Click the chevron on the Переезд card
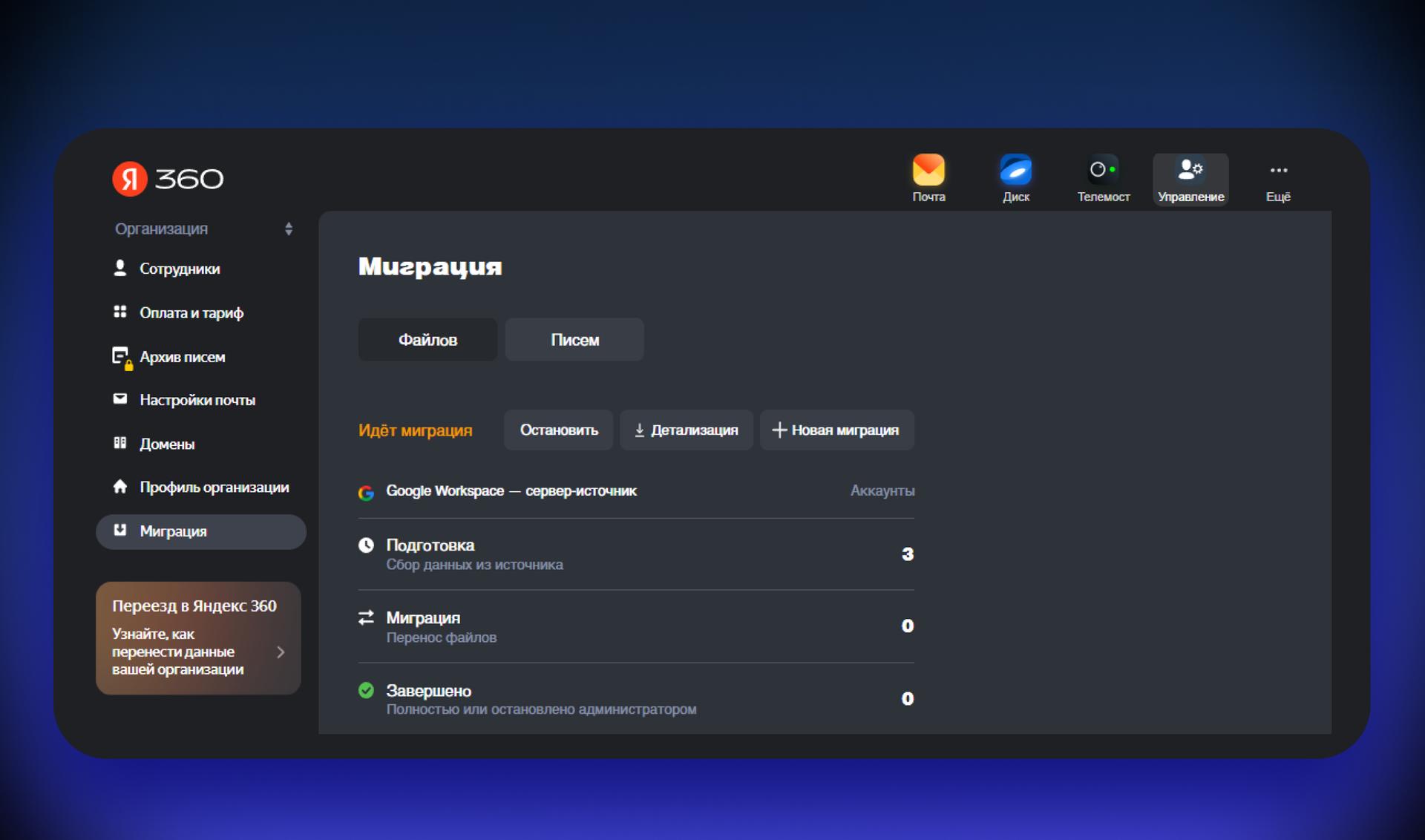1425x840 pixels. 281,652
